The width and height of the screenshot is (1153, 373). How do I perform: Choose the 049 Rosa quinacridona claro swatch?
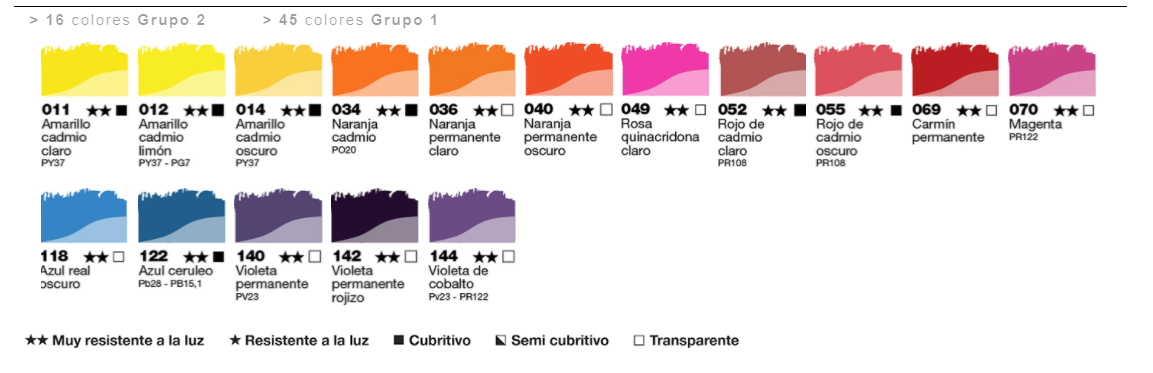point(664,70)
